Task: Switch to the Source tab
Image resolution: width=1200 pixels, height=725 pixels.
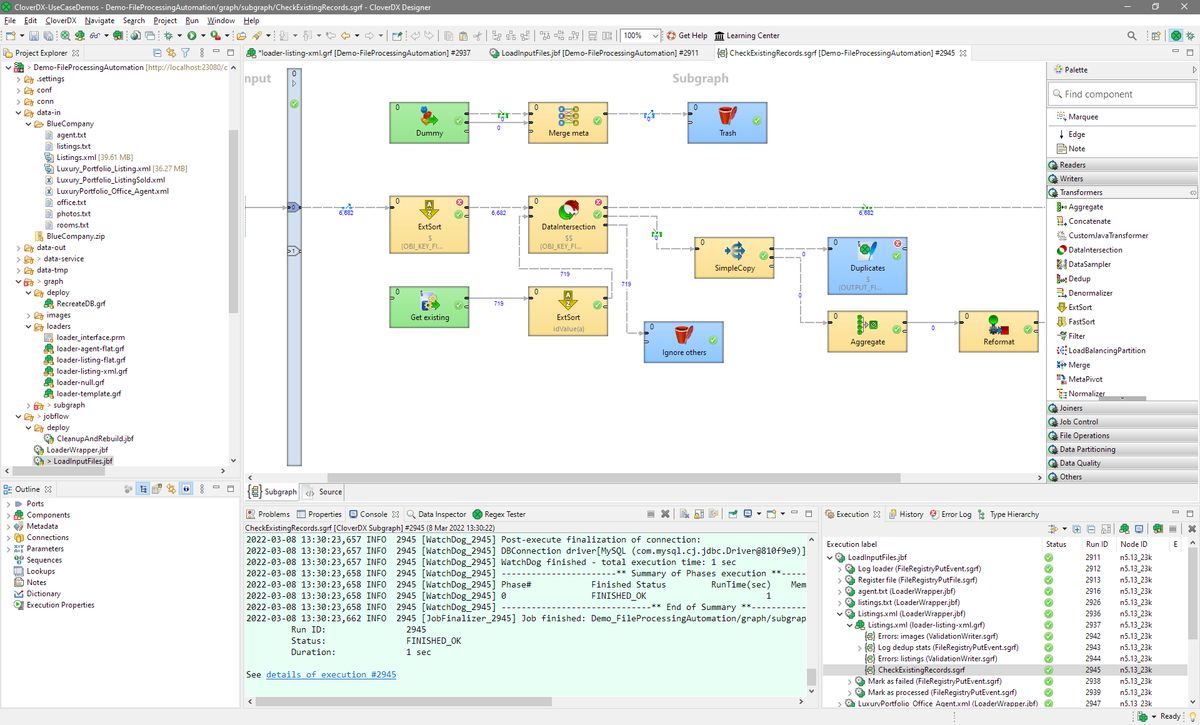Action: coord(331,491)
